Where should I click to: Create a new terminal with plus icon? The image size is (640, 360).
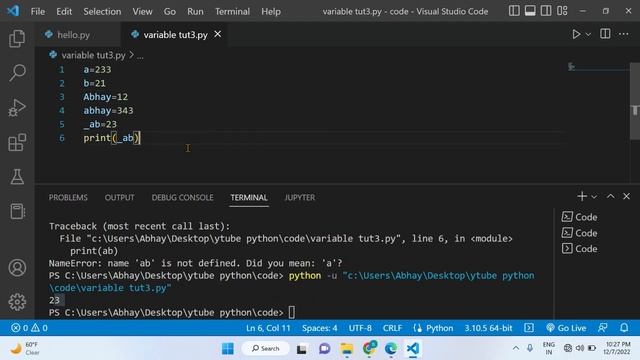tap(582, 196)
